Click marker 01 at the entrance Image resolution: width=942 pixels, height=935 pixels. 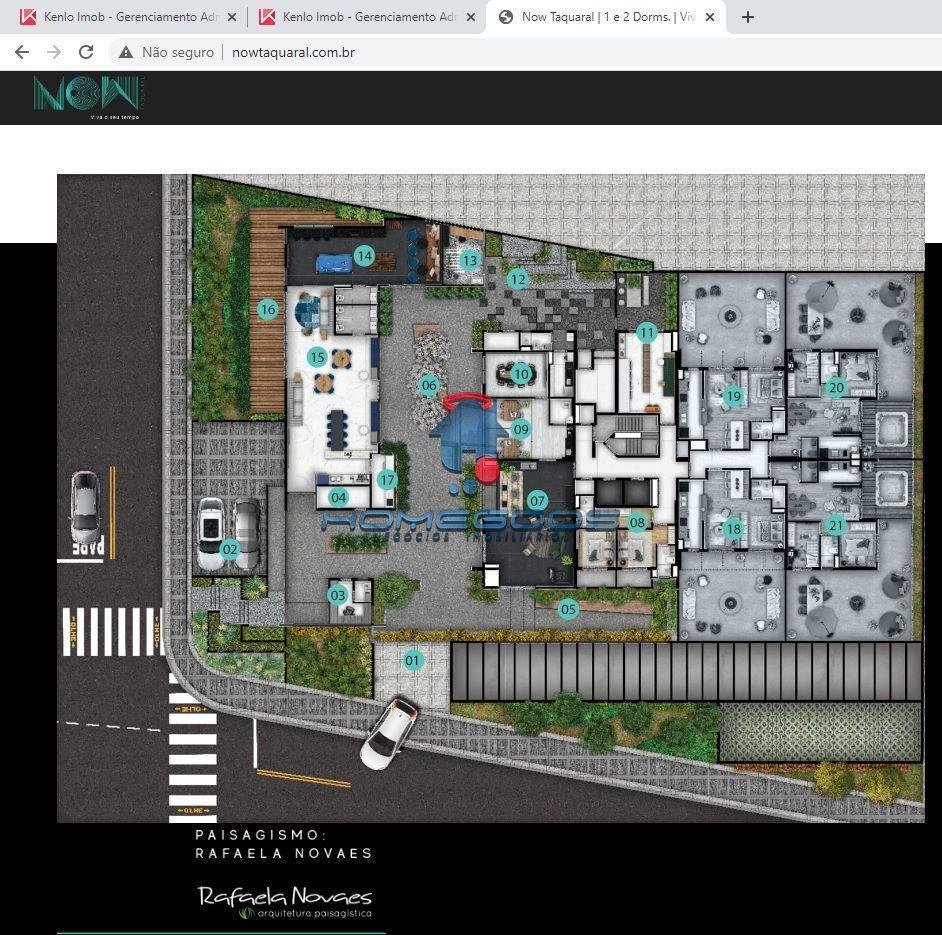click(412, 660)
